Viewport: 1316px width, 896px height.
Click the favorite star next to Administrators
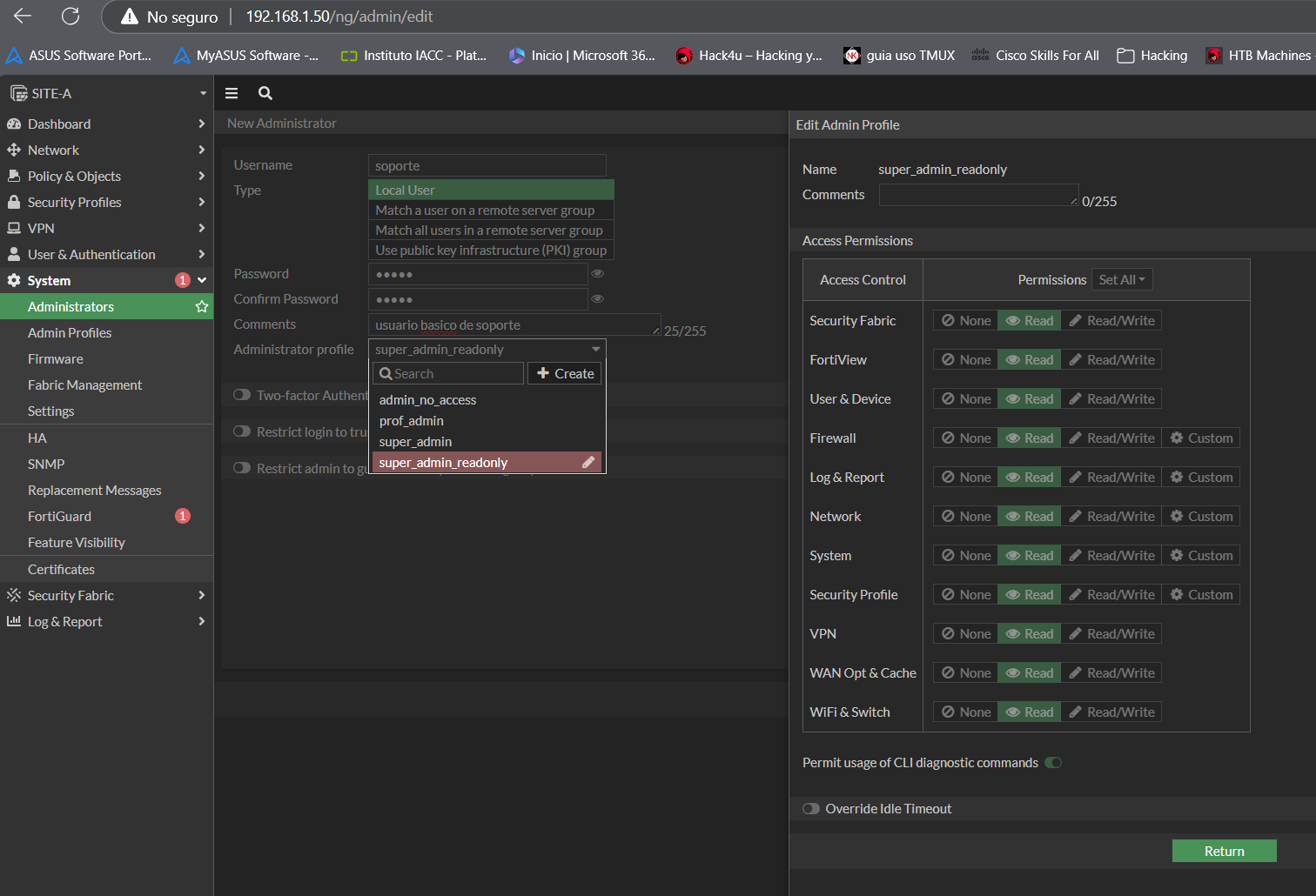[202, 306]
